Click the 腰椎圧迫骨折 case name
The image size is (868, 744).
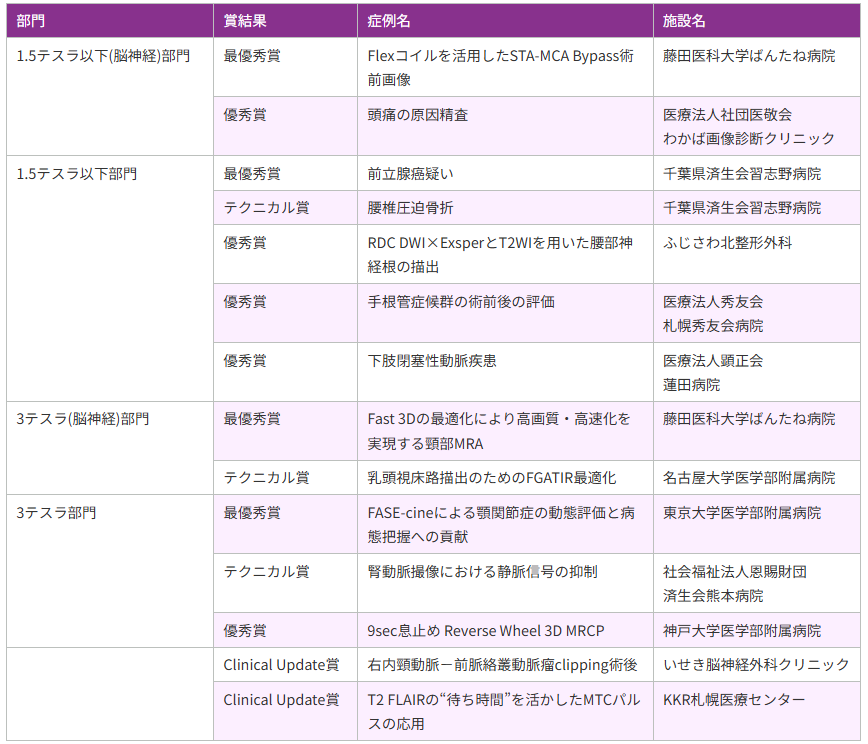coord(411,208)
